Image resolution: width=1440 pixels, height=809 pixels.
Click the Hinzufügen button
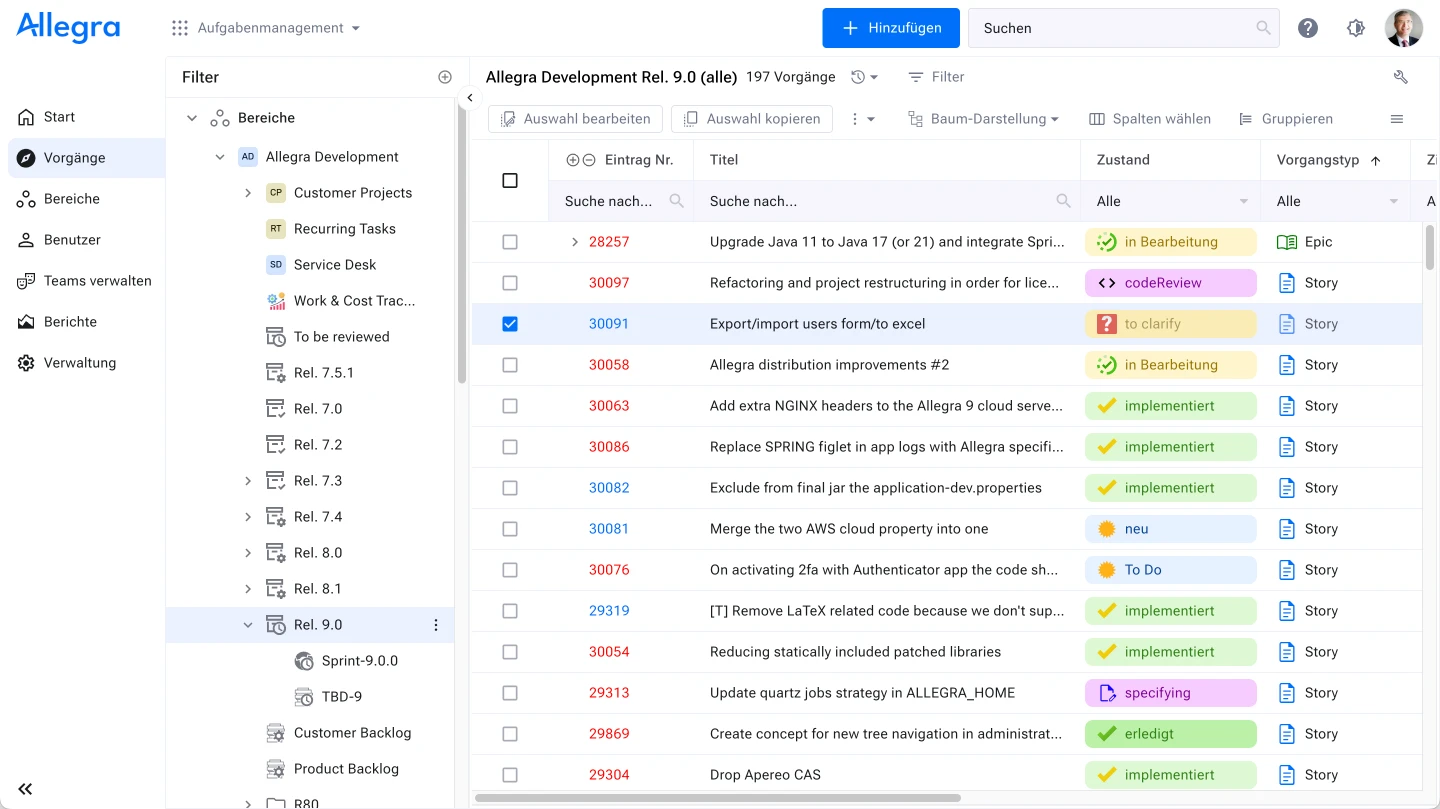pos(890,28)
